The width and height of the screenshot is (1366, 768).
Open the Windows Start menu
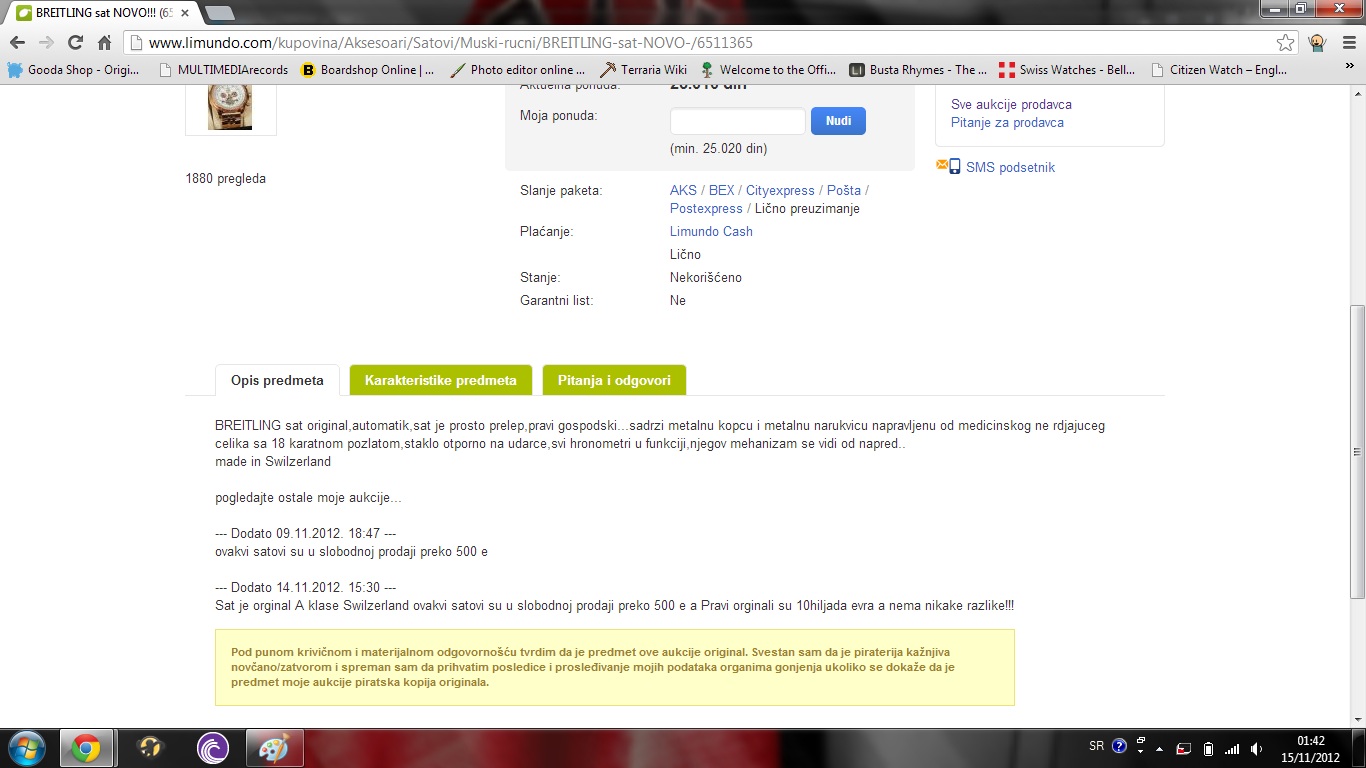25,748
